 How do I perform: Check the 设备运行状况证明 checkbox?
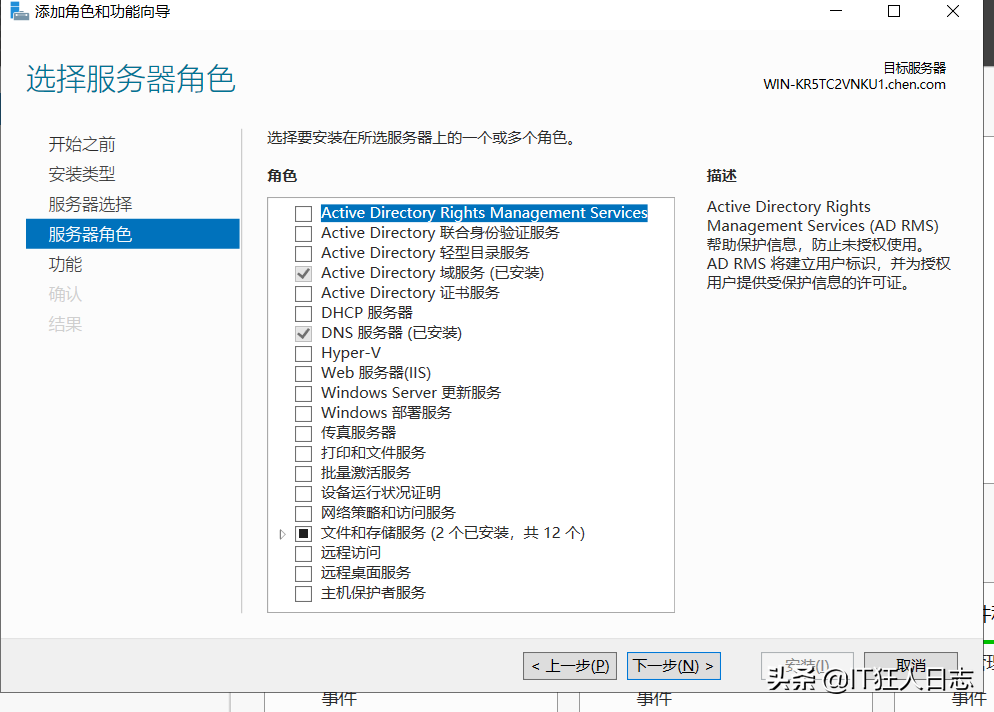(304, 493)
